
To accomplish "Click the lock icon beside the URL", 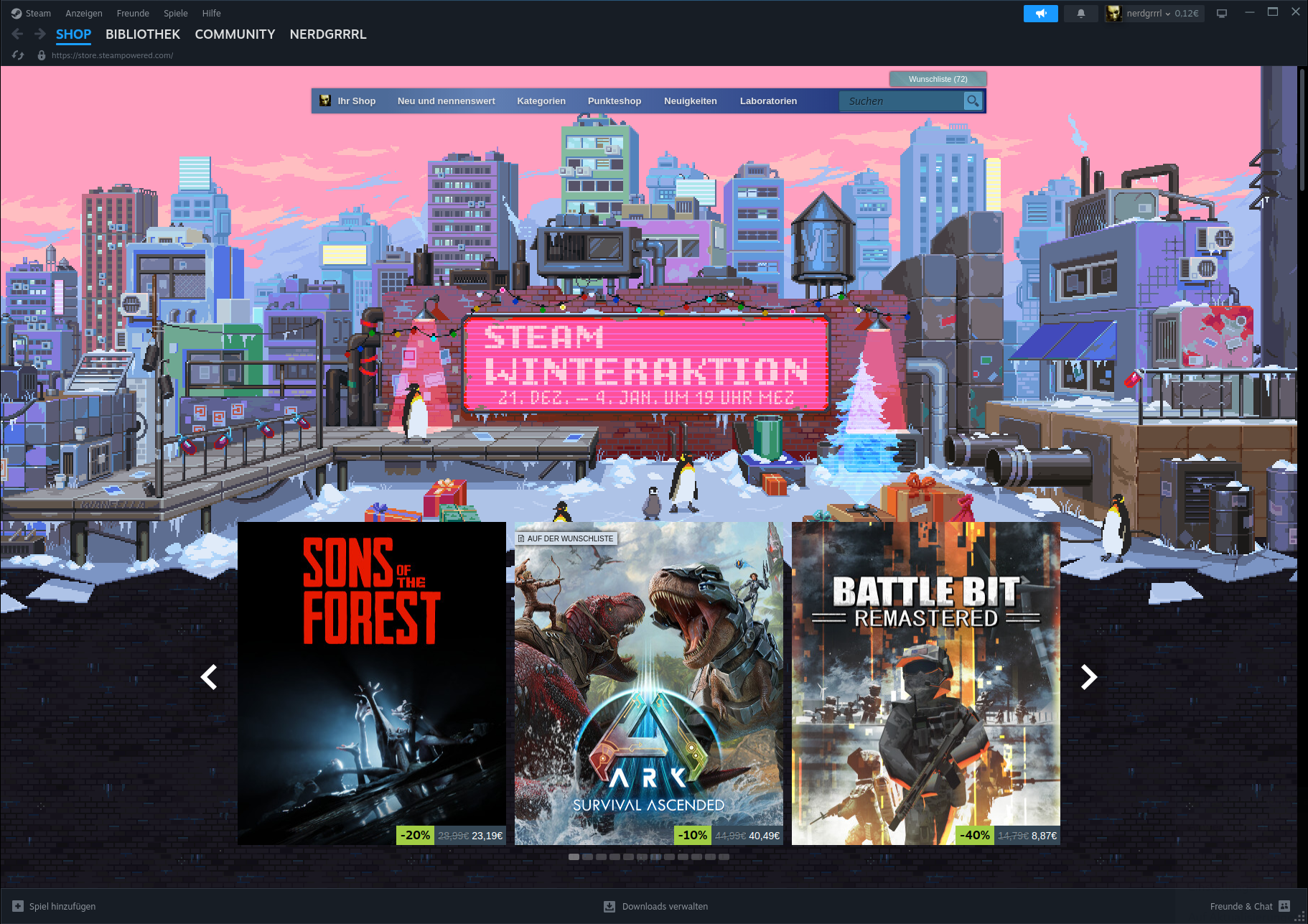I will (x=42, y=55).
